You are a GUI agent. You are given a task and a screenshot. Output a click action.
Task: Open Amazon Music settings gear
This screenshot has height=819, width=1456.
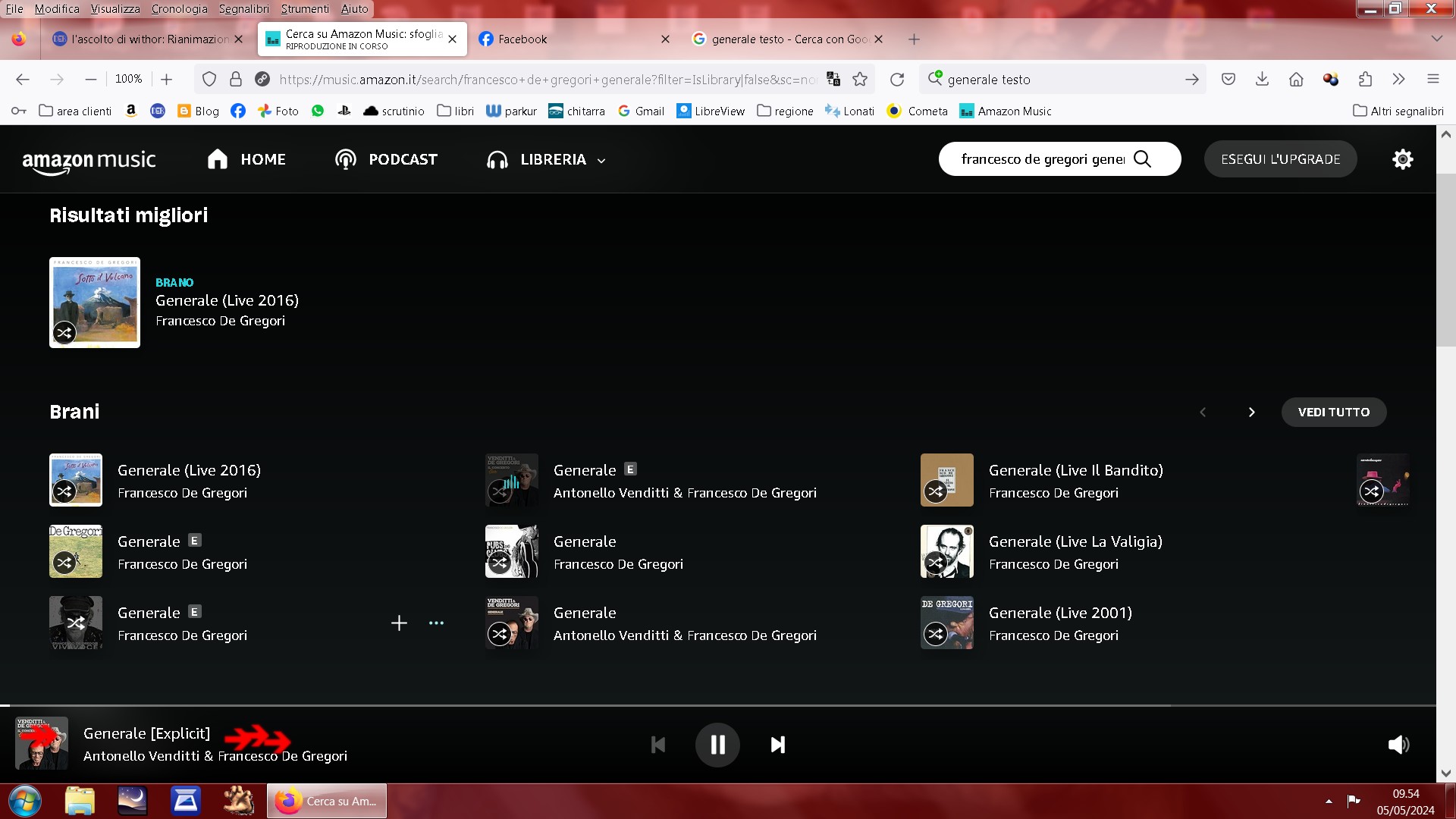click(1402, 159)
